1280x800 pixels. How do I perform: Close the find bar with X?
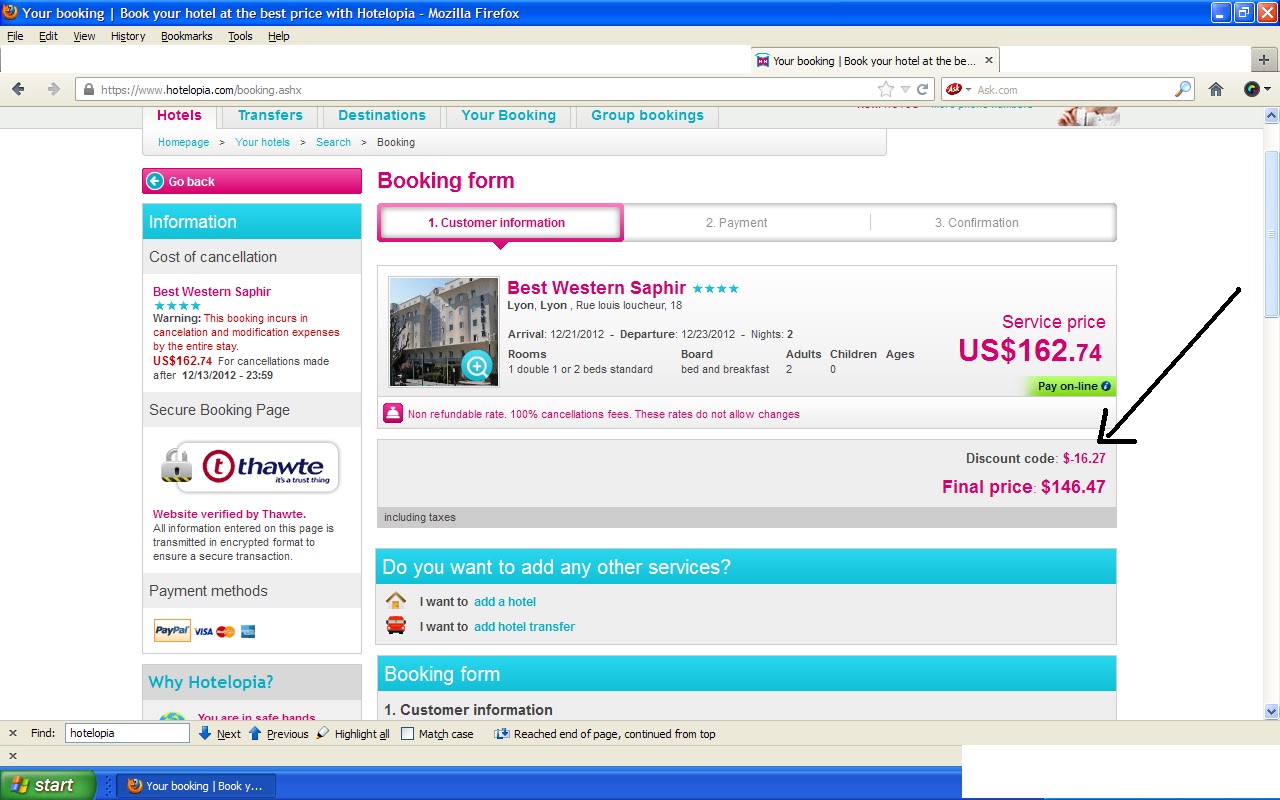click(13, 733)
